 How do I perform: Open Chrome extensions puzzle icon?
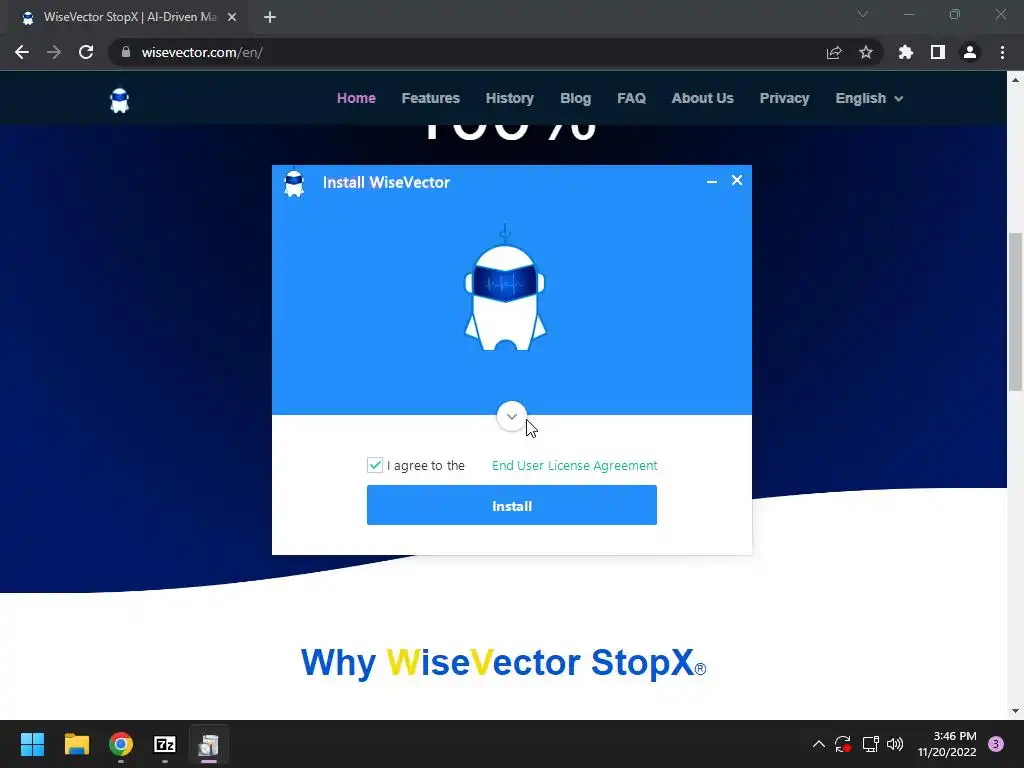tap(905, 52)
